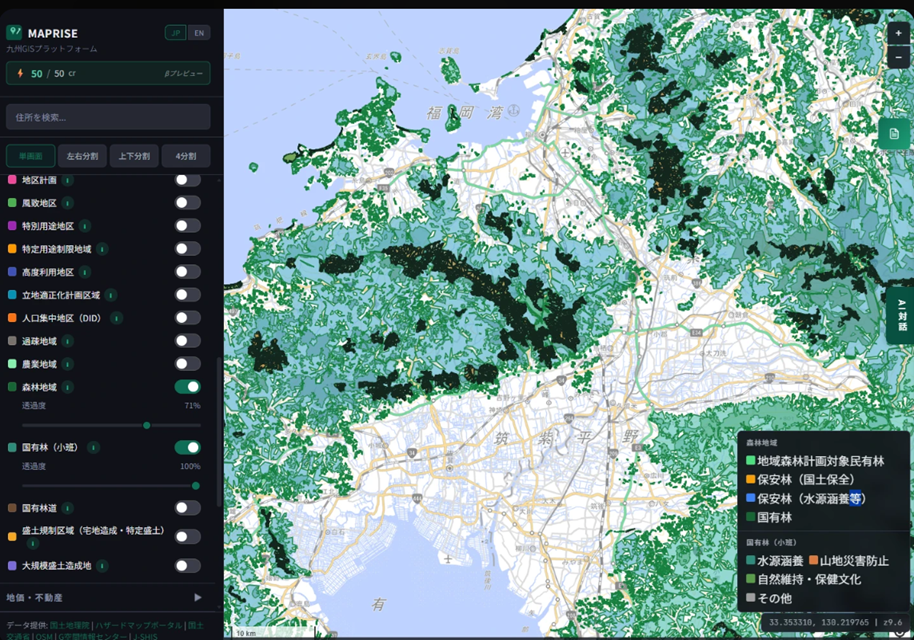Click legend entry 保安林（国土保全）

pos(800,480)
